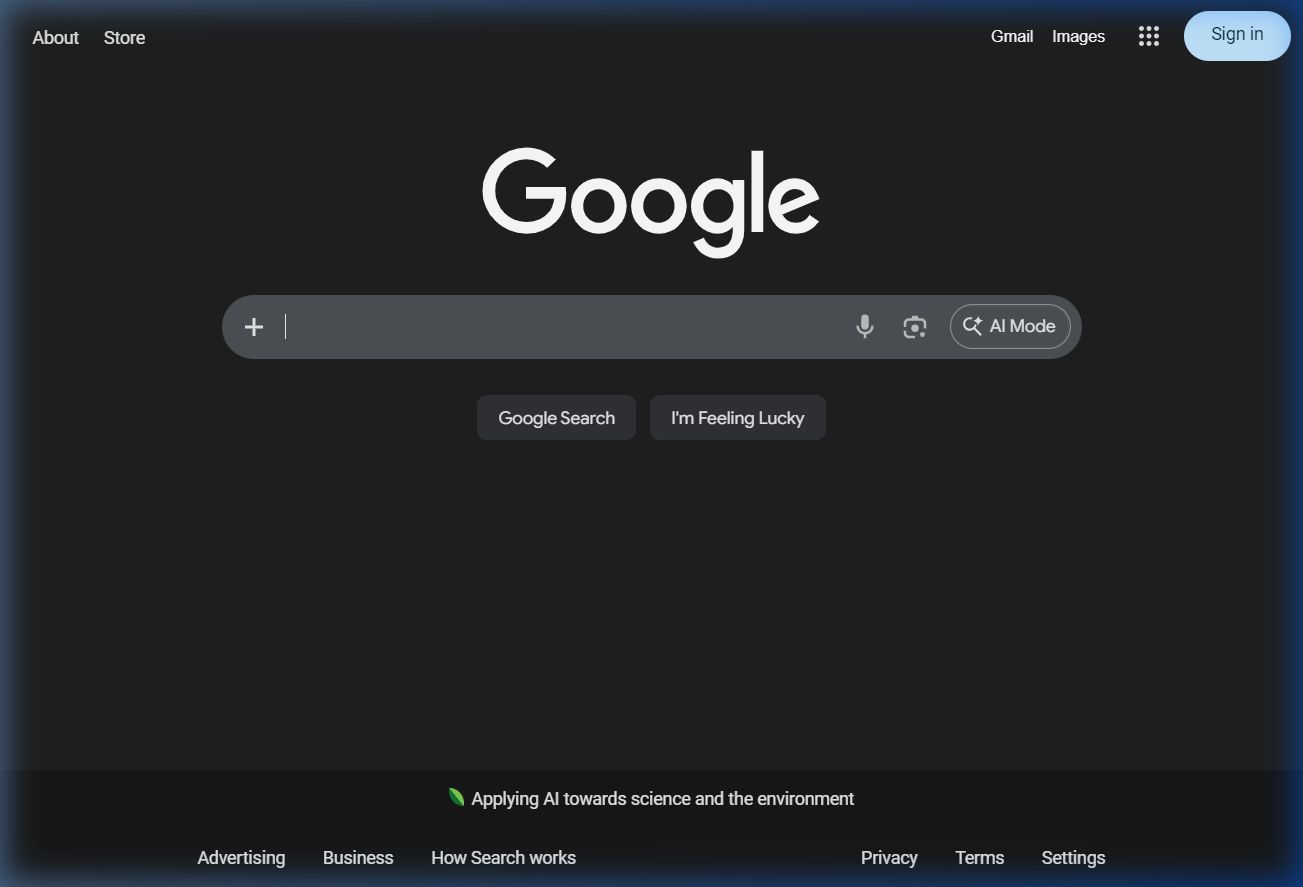This screenshot has width=1303, height=887.
Task: Open Google Lens image search icon
Action: pyautogui.click(x=914, y=327)
